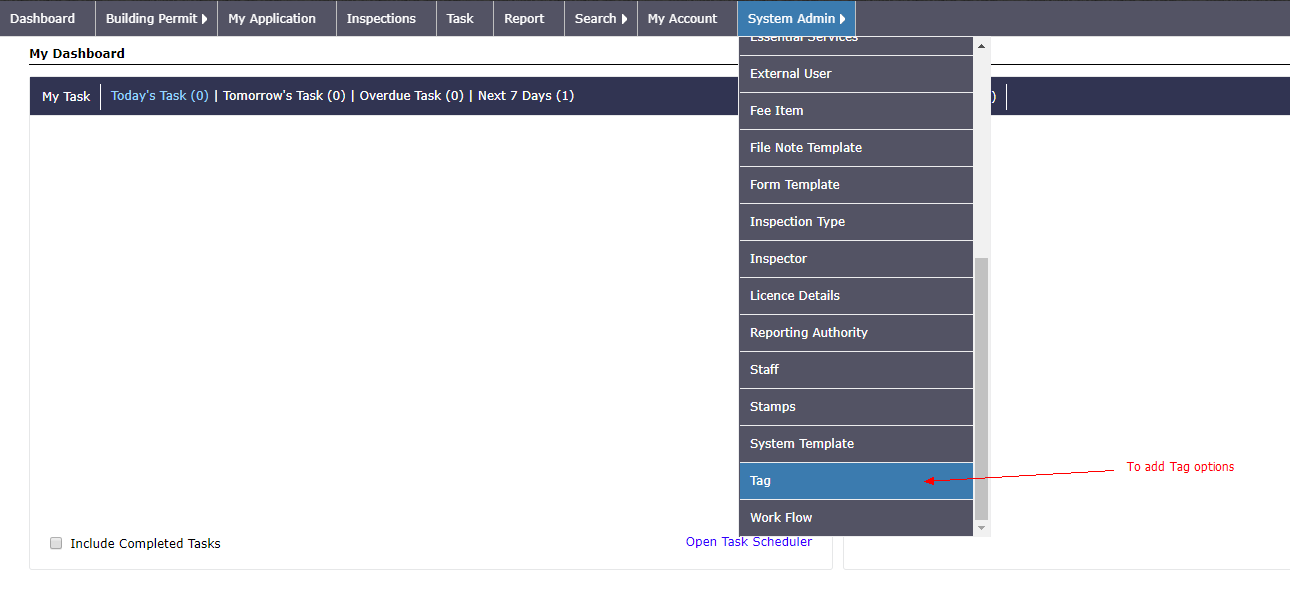This screenshot has height=589, width=1290.
Task: Open Licence Details
Action: pyautogui.click(x=856, y=296)
